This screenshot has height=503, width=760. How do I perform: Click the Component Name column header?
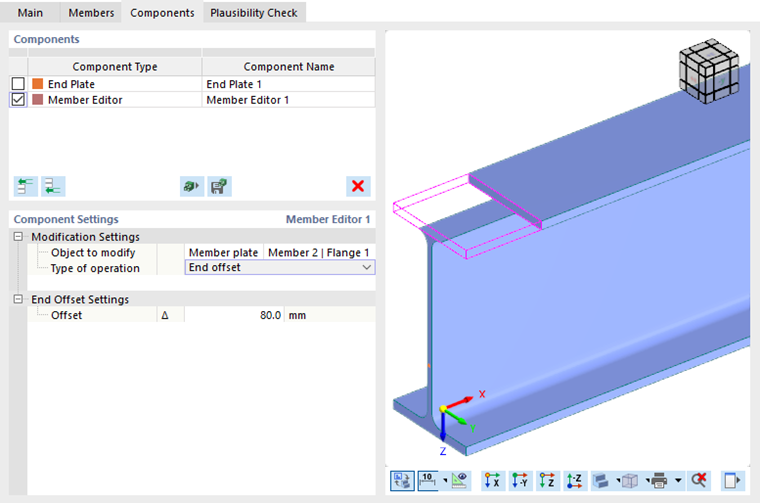click(x=289, y=66)
